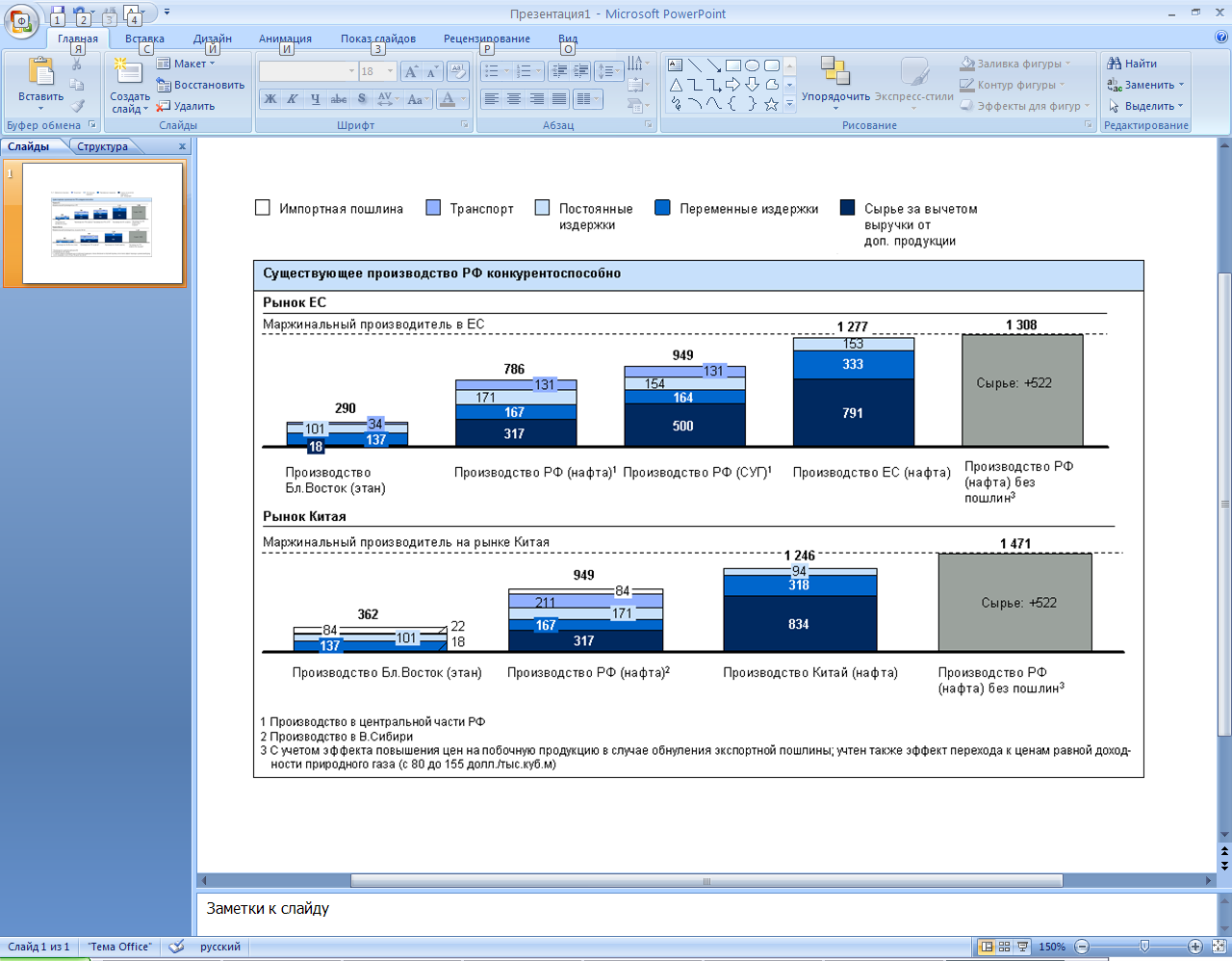Click the zoom out minus button

pyautogui.click(x=1082, y=947)
